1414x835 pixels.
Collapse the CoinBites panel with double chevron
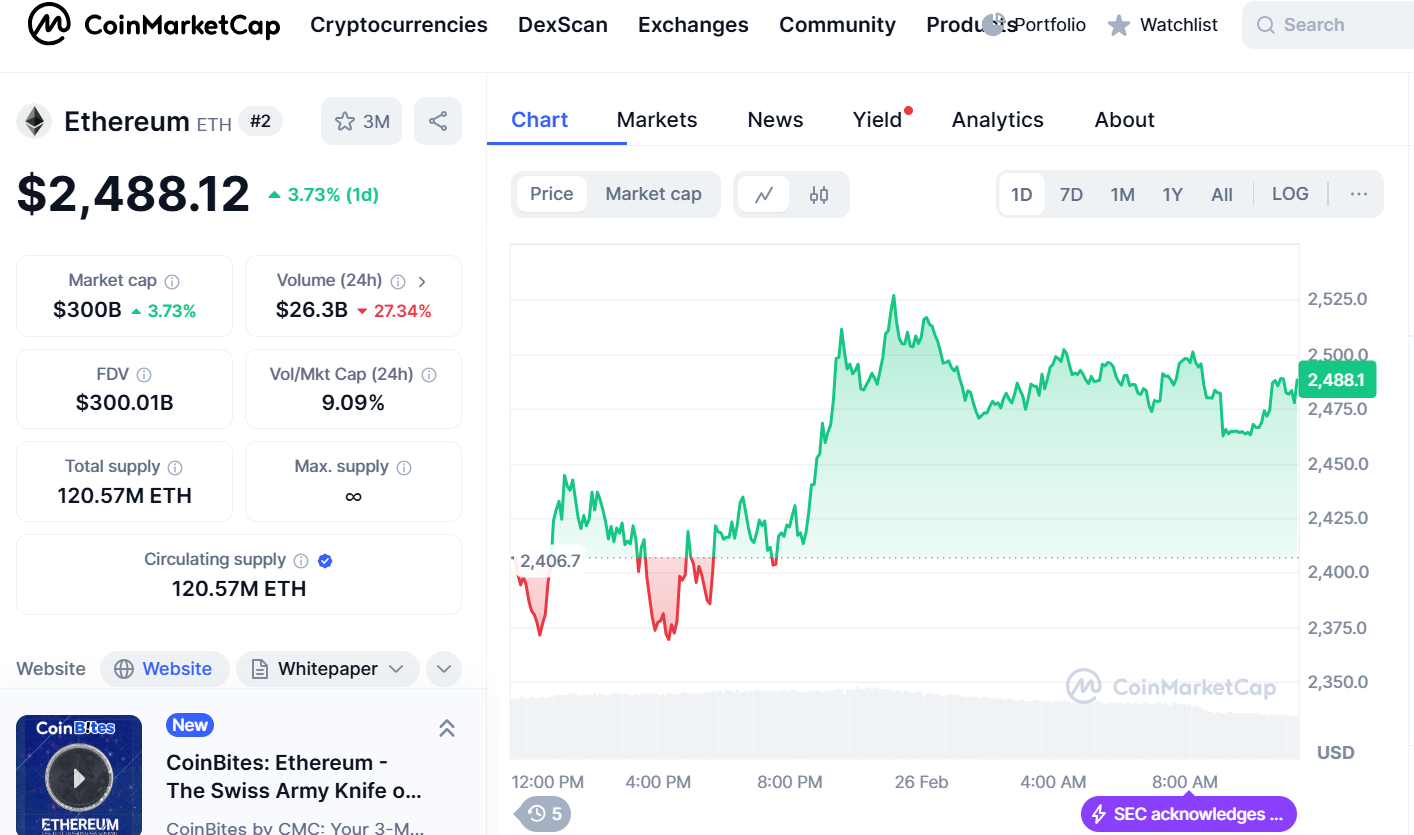click(447, 728)
